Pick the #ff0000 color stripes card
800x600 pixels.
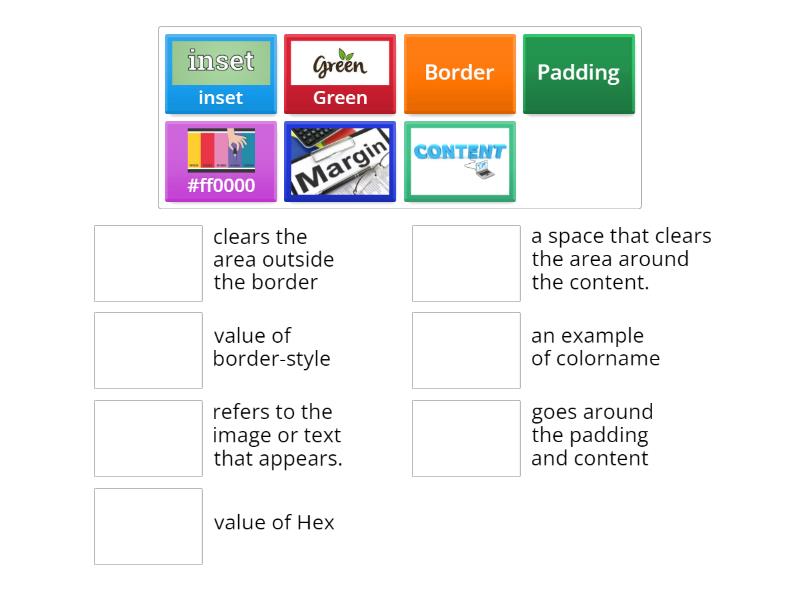(220, 160)
